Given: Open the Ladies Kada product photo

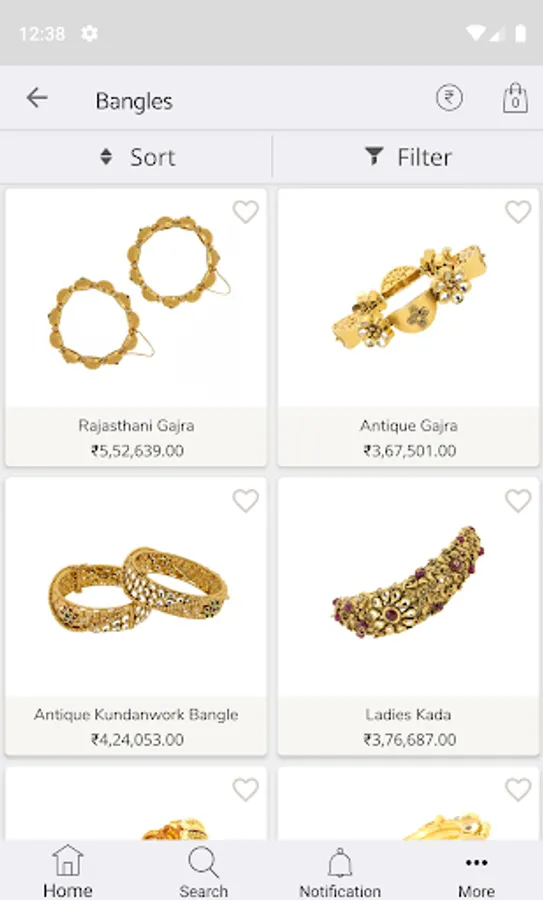Looking at the screenshot, I should point(409,583).
